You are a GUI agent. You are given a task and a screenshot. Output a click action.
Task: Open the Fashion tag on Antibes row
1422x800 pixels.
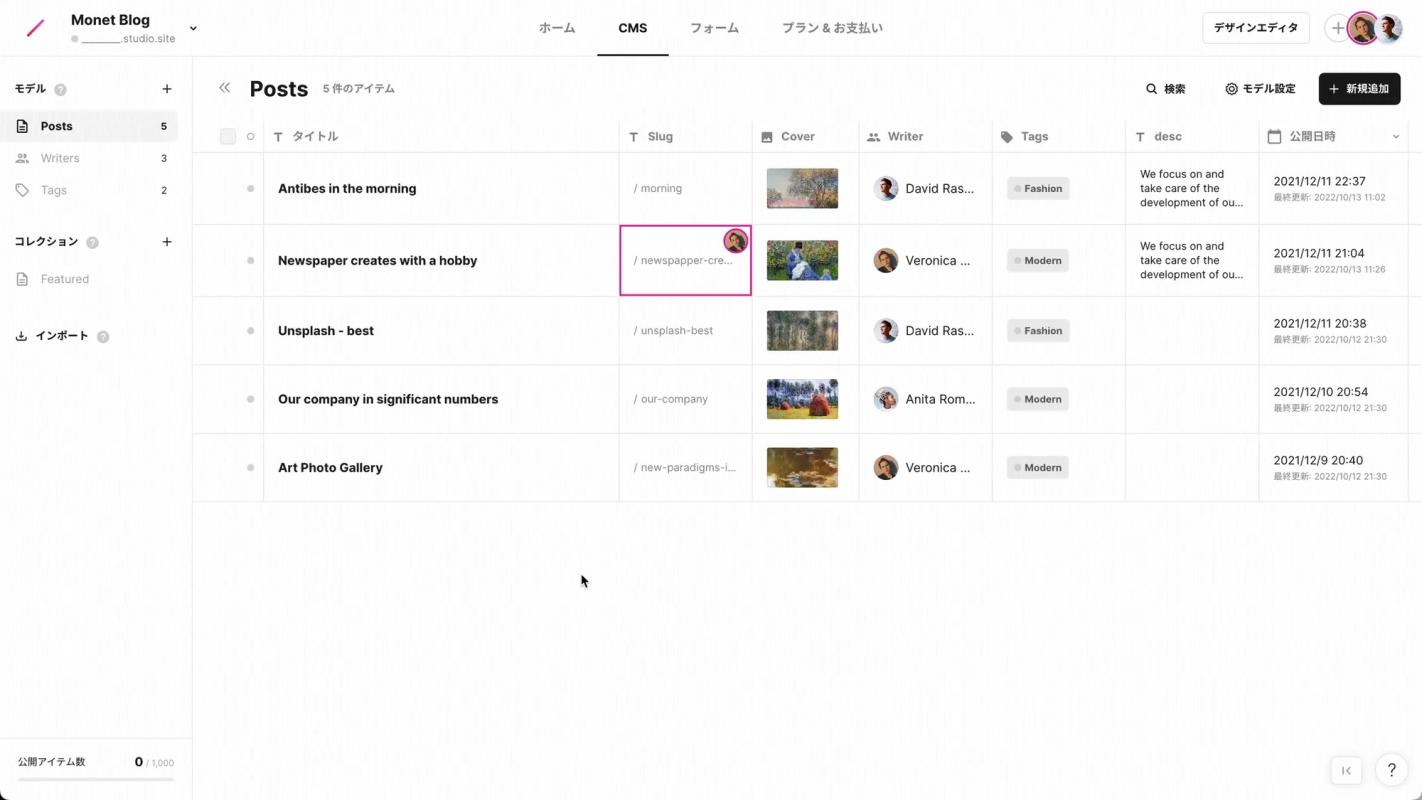coord(1038,189)
